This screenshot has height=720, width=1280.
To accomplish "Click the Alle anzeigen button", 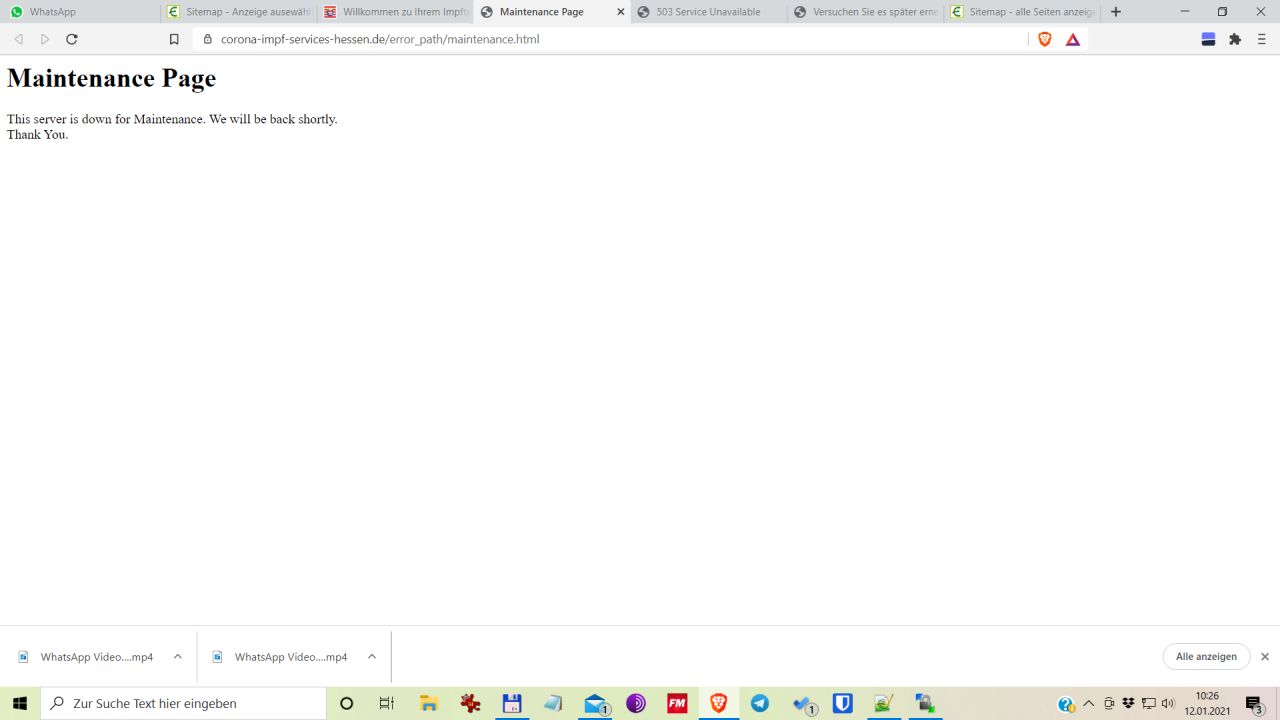I will point(1206,657).
